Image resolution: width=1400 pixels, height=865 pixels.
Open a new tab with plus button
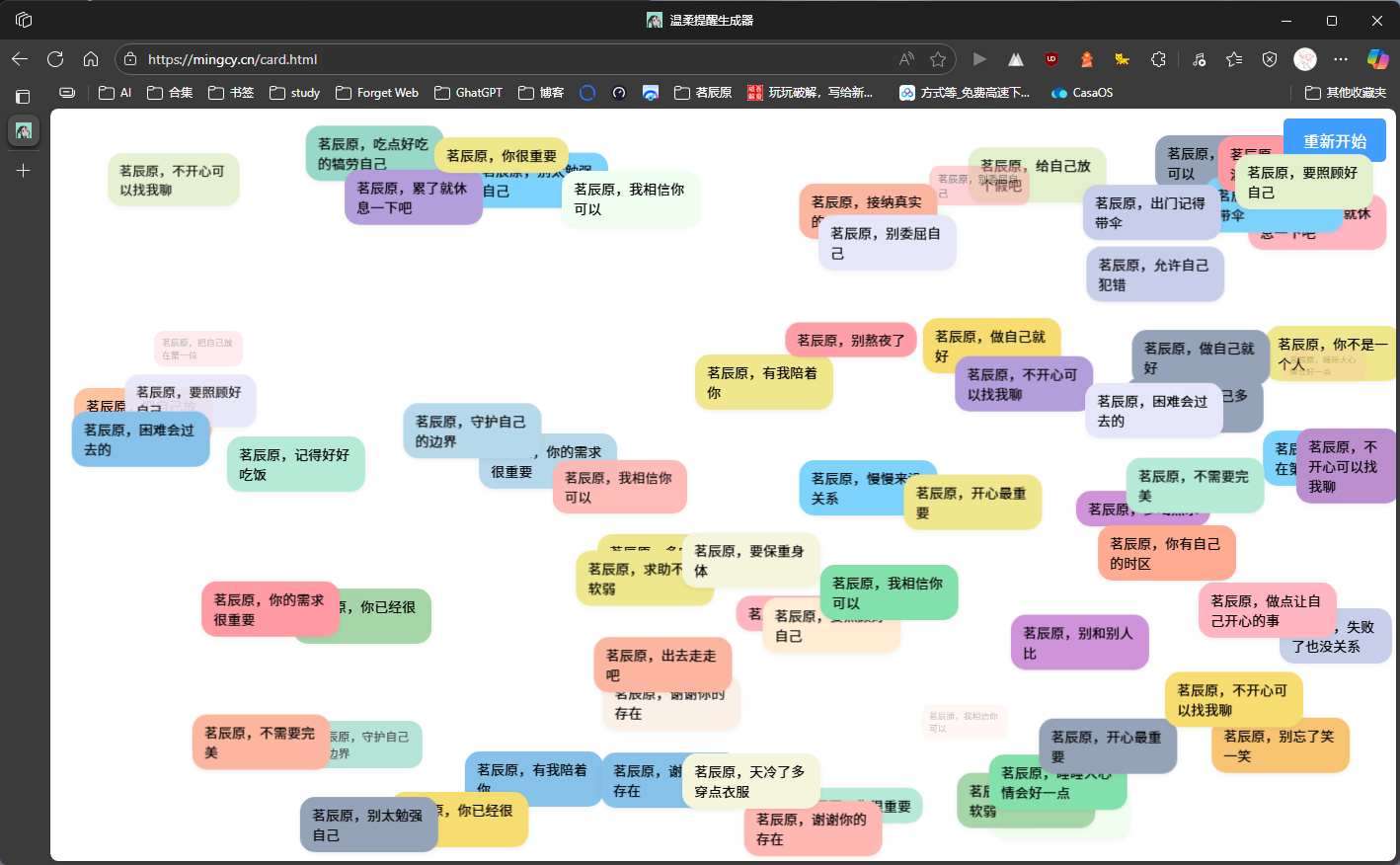pos(24,171)
